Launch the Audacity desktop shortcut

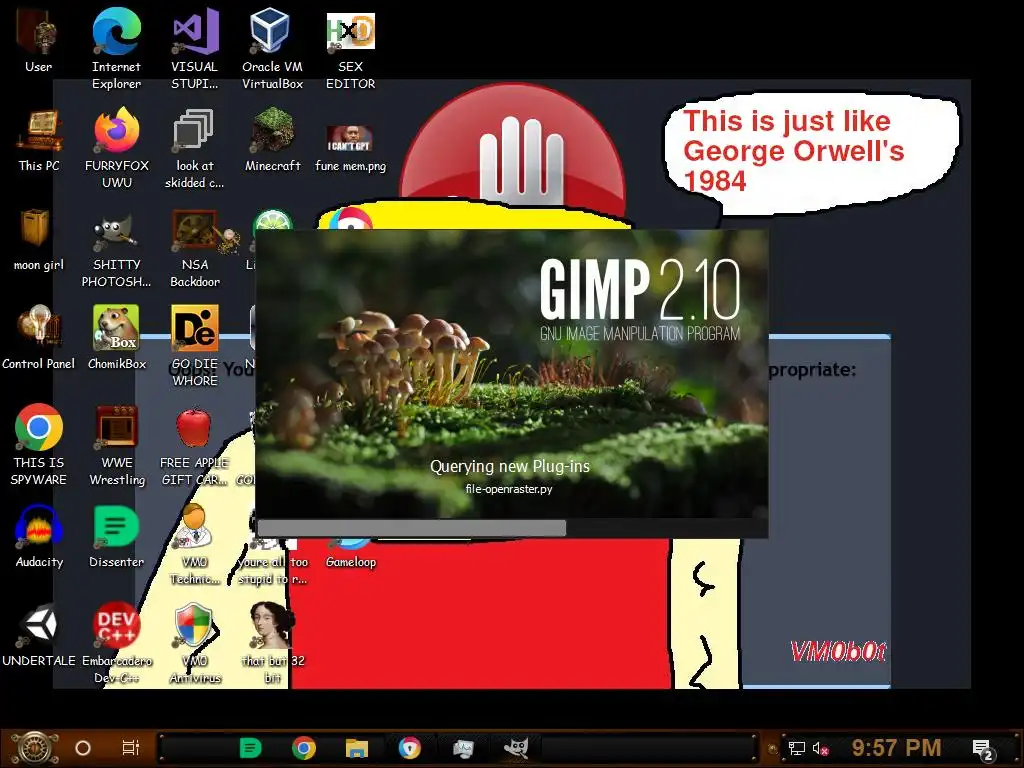point(39,536)
